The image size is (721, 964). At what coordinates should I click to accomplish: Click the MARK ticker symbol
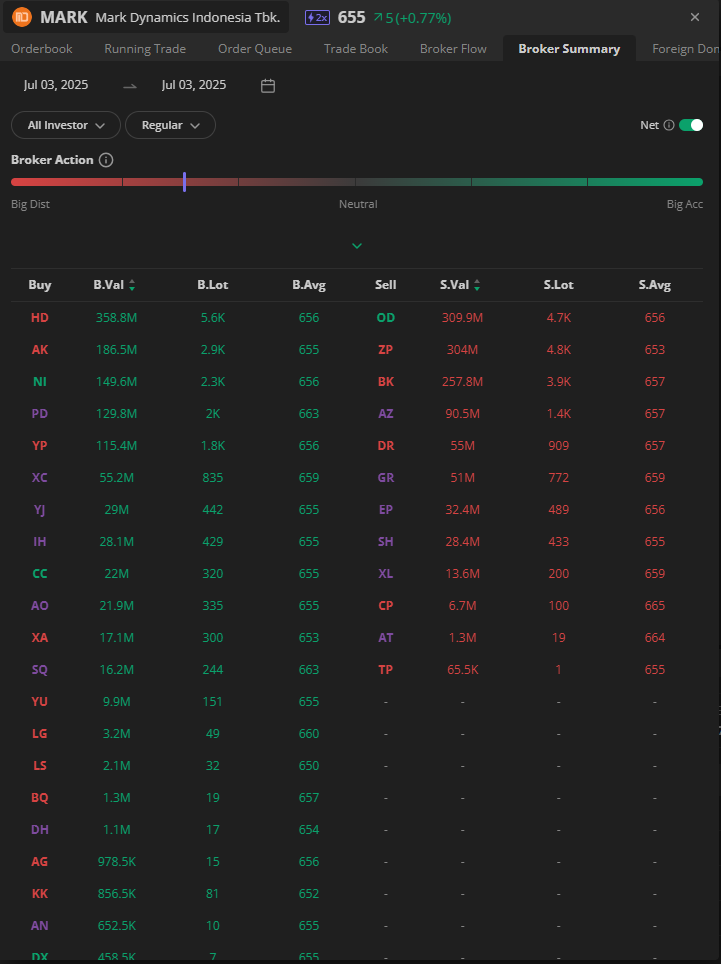coord(64,17)
